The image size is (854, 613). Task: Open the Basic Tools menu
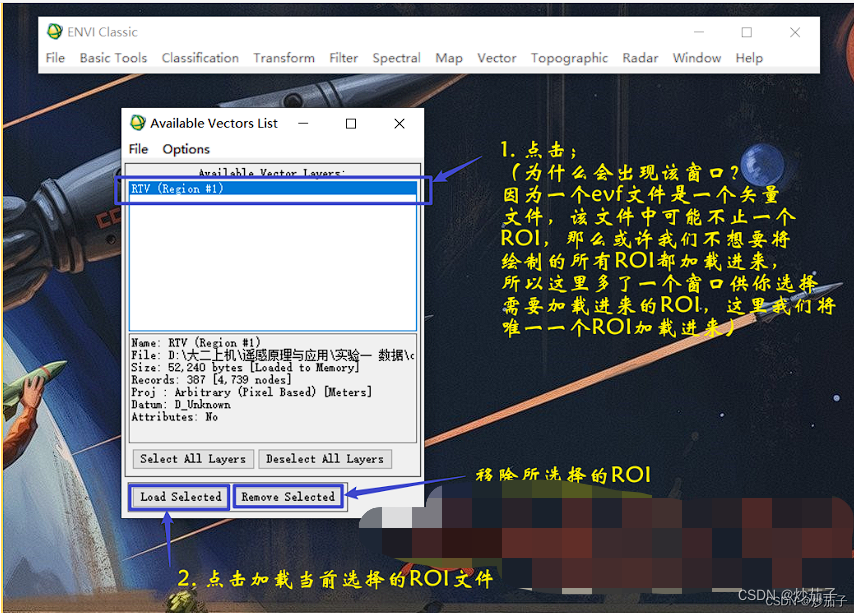tap(113, 58)
